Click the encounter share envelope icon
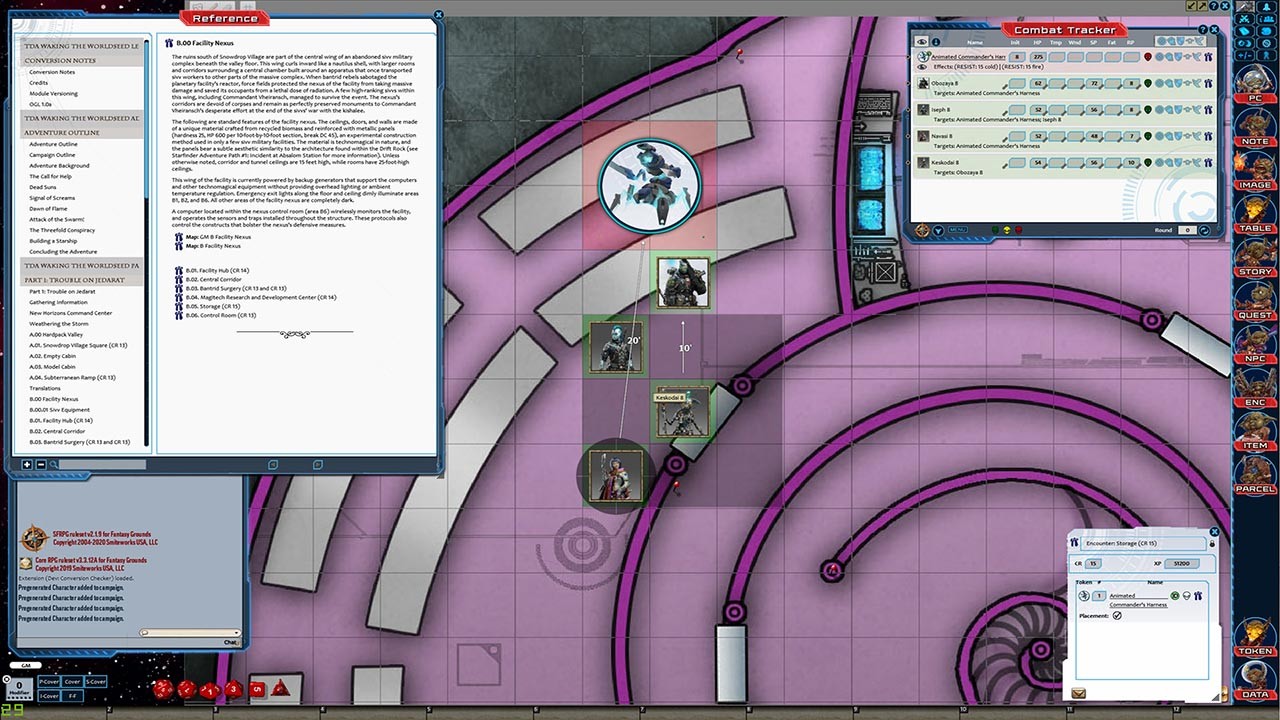 tap(1080, 692)
